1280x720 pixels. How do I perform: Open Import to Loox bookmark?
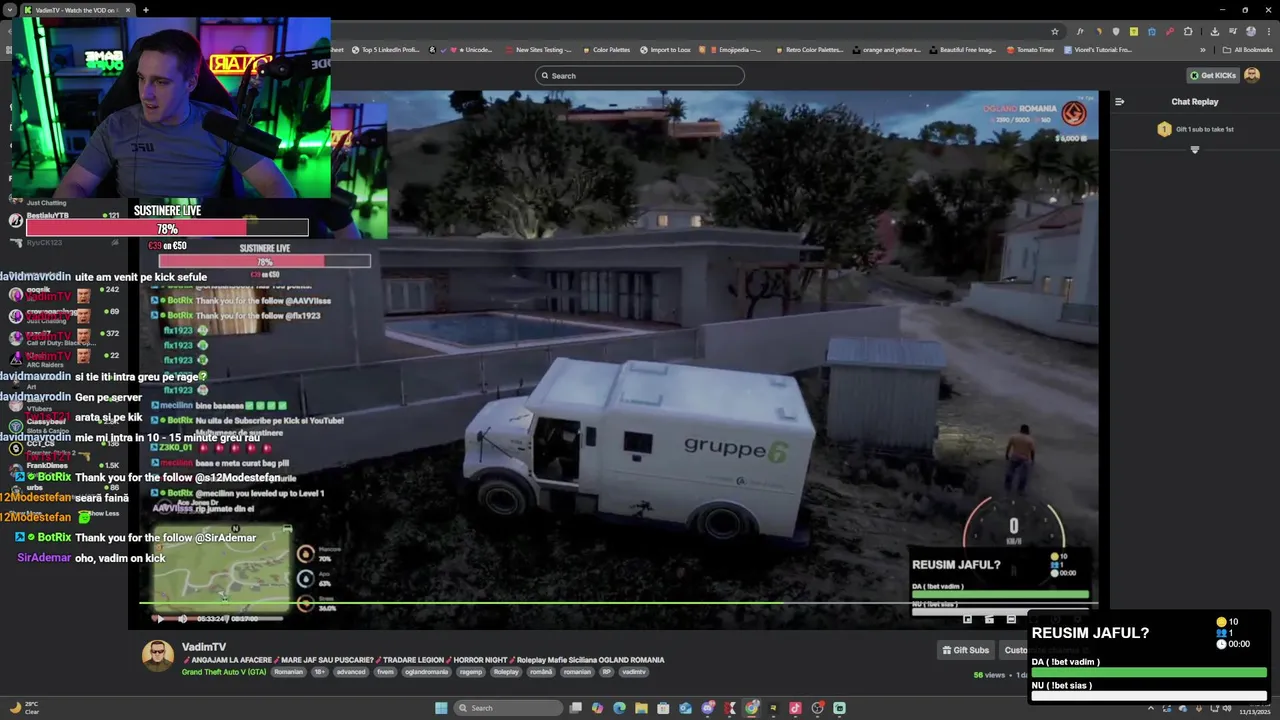tap(664, 50)
